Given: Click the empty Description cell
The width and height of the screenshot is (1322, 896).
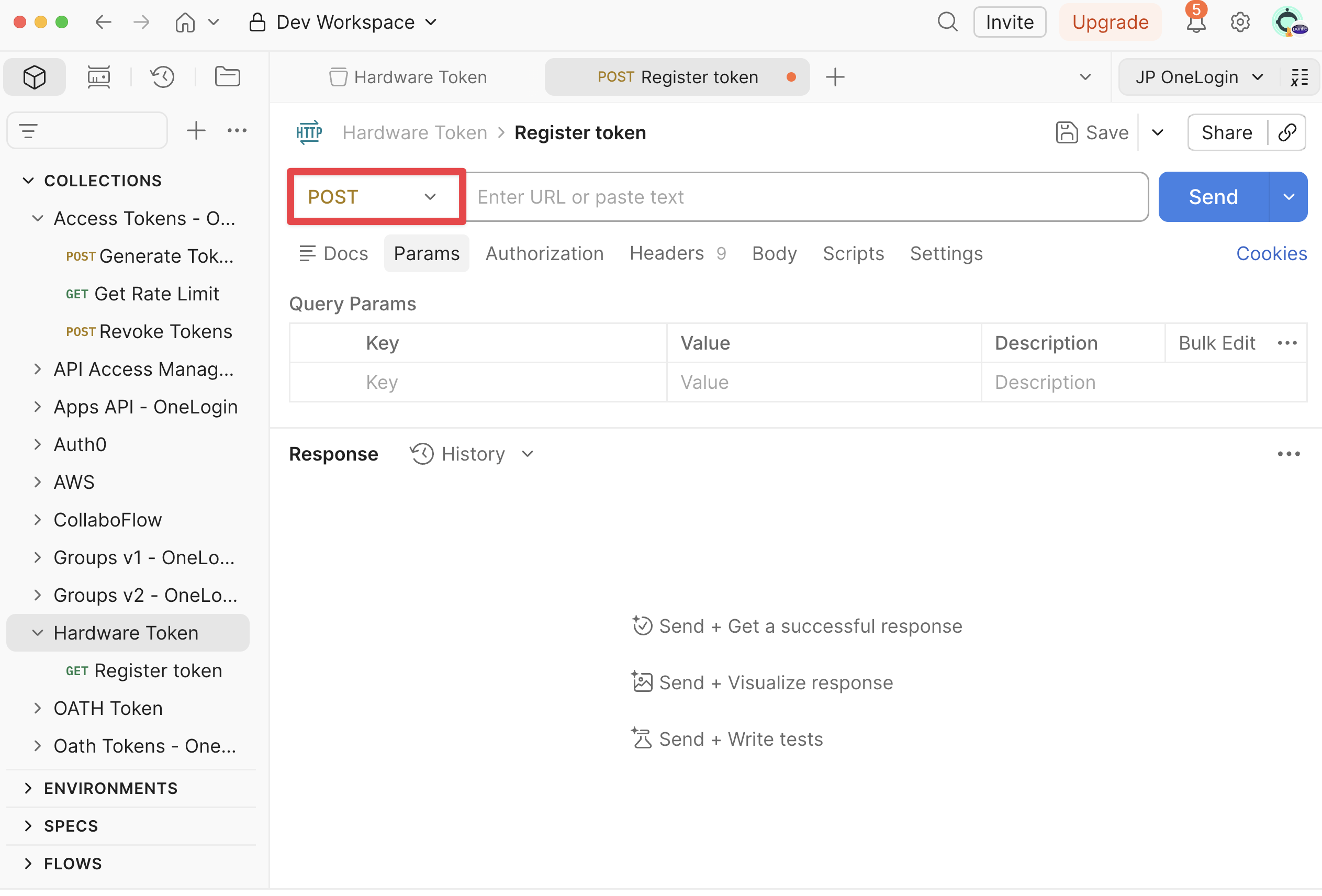Looking at the screenshot, I should 1144,382.
